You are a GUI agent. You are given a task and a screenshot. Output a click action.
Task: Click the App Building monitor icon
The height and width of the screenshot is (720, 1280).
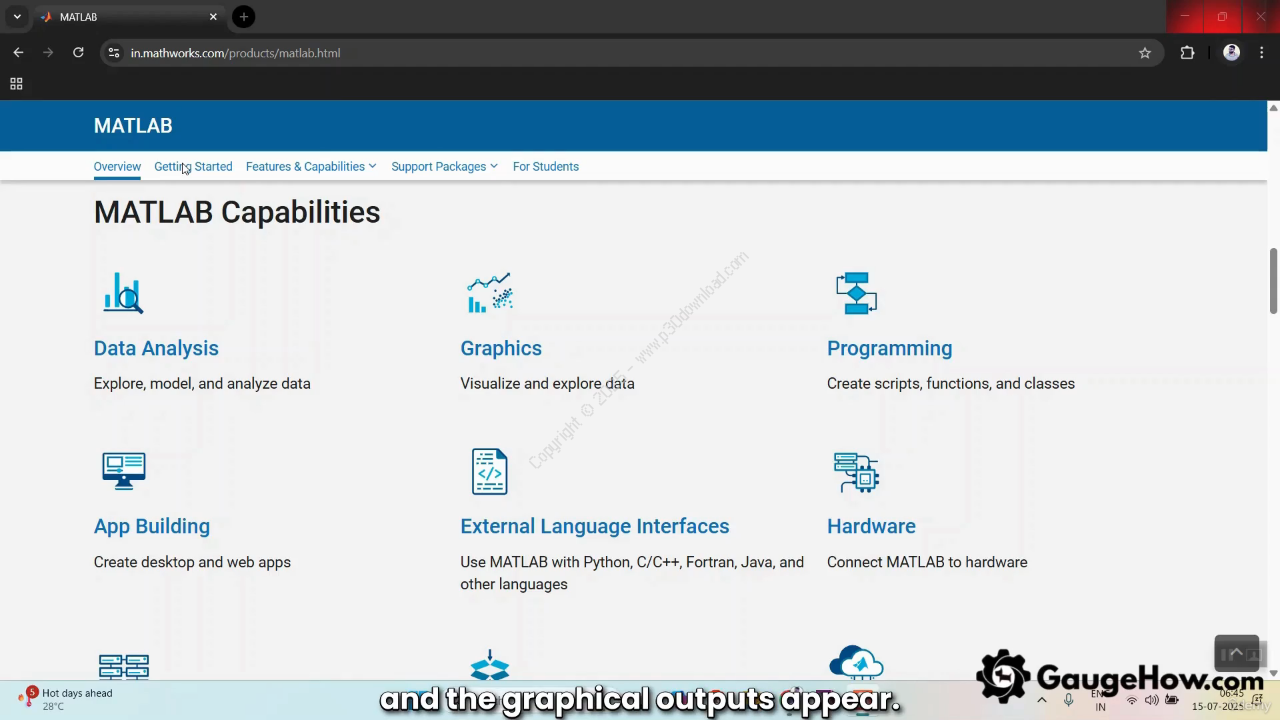[x=124, y=471]
